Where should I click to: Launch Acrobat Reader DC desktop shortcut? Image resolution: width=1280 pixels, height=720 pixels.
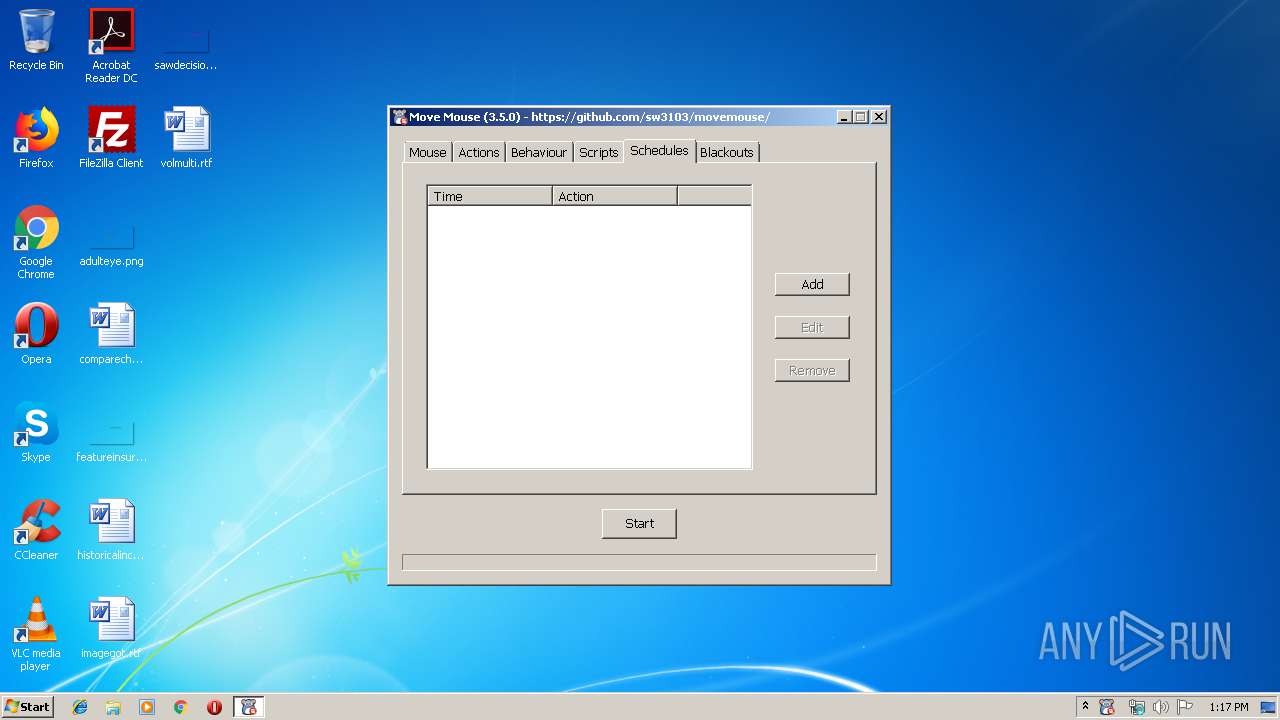(x=111, y=46)
